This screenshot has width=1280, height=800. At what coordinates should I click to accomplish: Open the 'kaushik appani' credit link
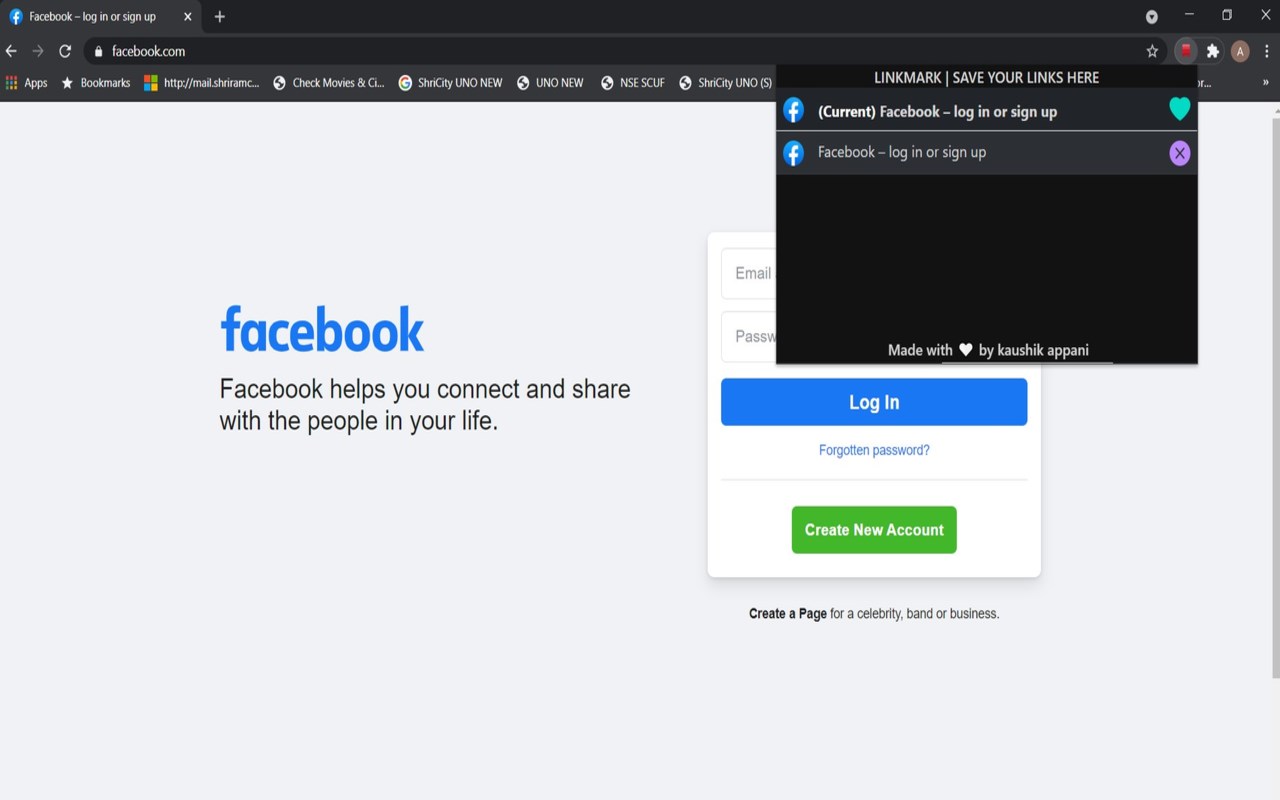1043,350
